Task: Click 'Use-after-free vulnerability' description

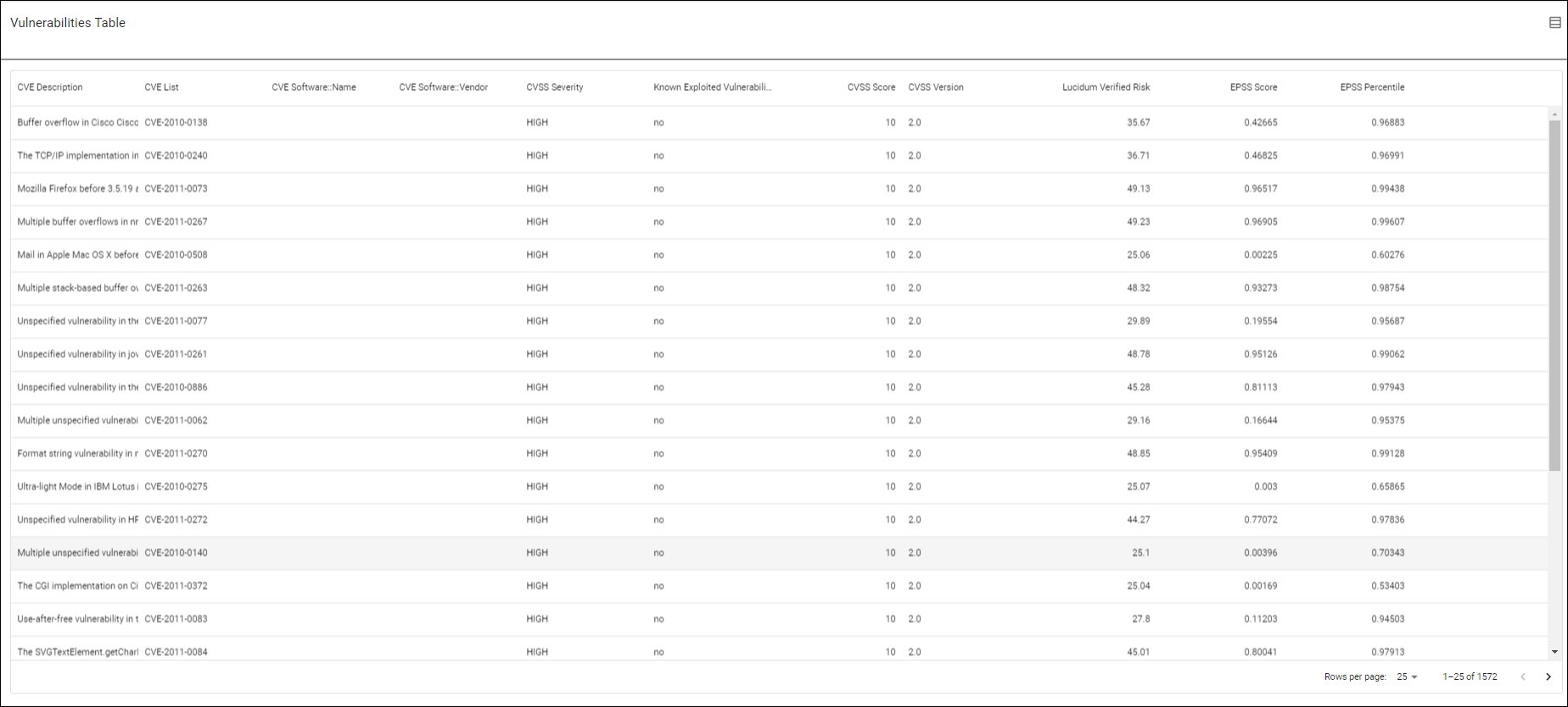Action: click(x=77, y=619)
